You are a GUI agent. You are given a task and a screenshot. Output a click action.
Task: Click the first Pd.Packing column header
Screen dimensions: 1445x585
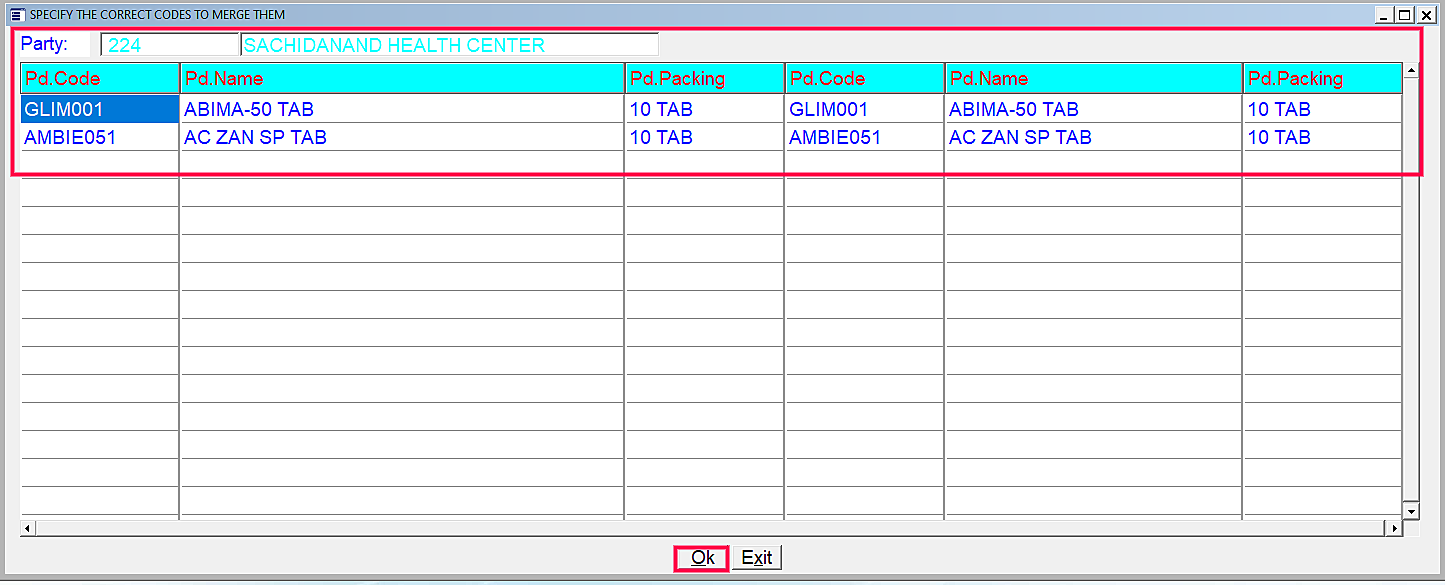pos(705,78)
